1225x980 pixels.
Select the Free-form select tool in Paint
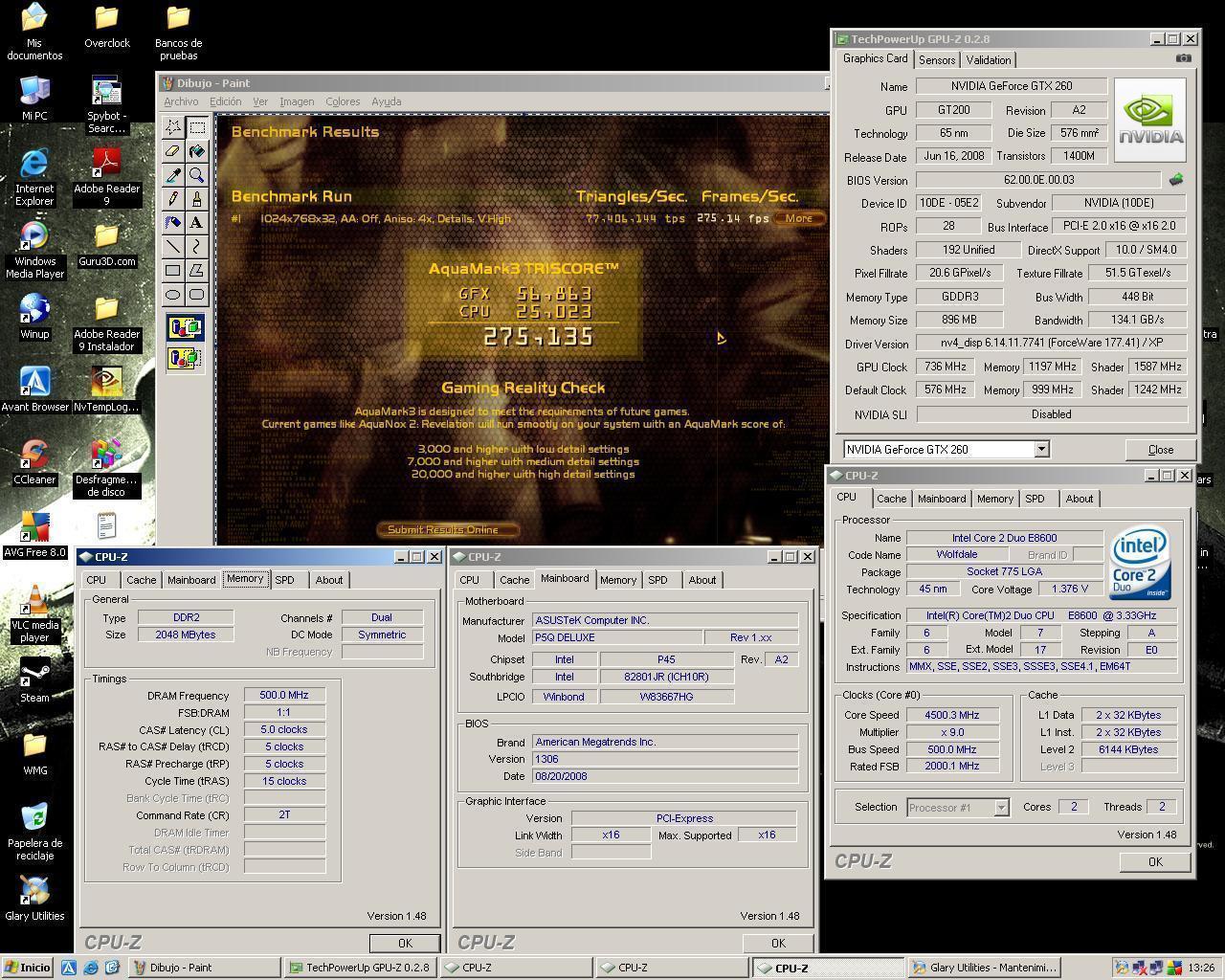[173, 127]
